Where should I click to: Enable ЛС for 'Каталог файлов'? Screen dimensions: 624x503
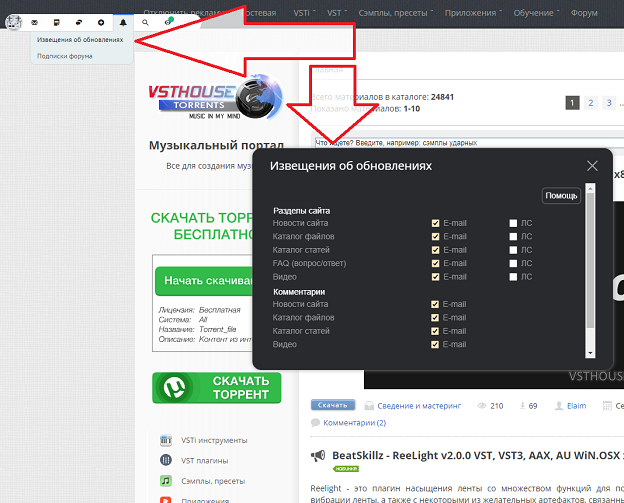(513, 237)
